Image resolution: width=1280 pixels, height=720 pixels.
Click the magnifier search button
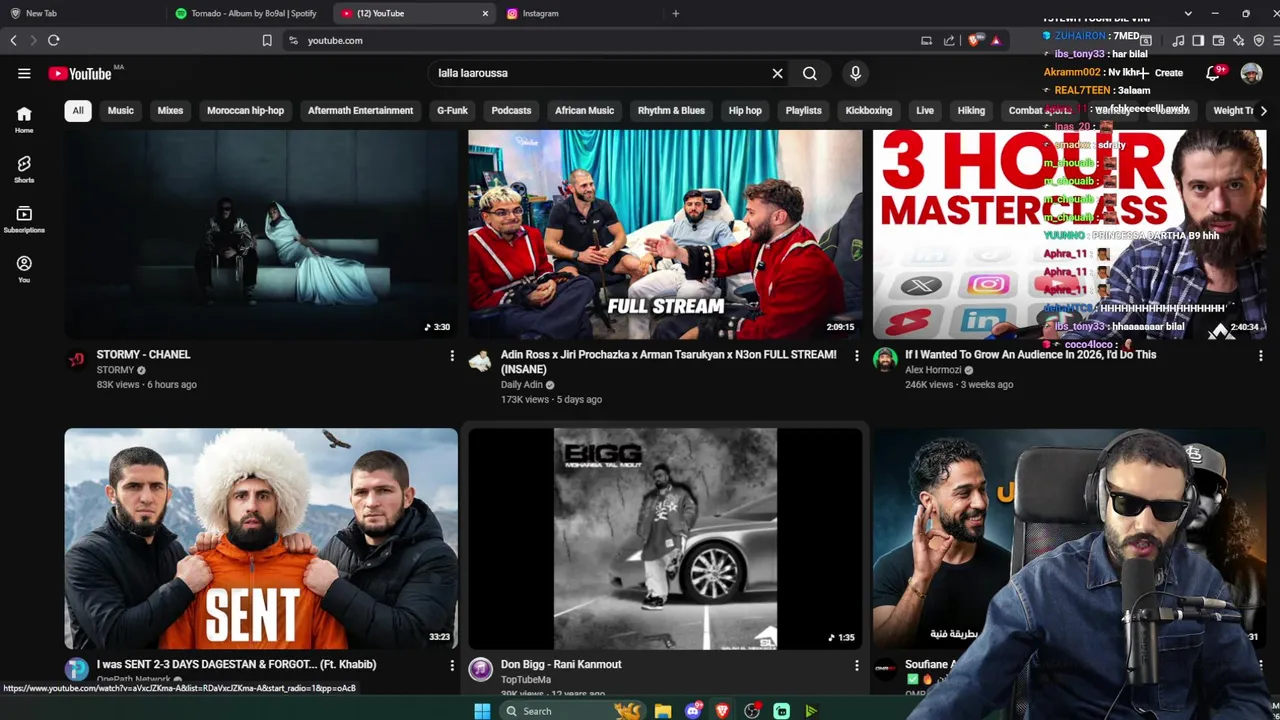click(x=810, y=73)
